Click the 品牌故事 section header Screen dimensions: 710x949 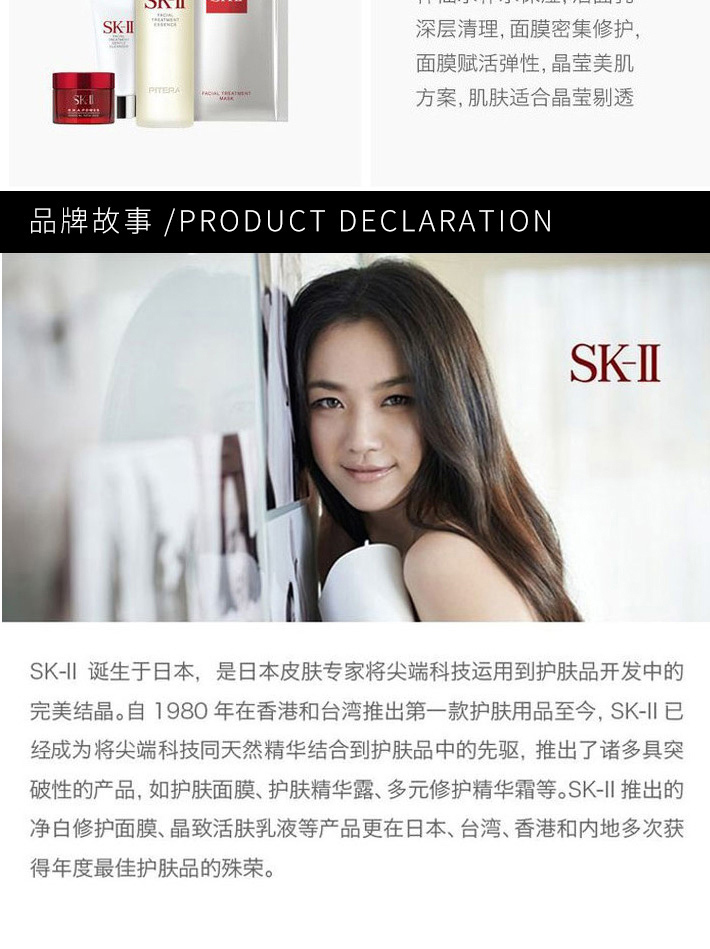coord(91,220)
